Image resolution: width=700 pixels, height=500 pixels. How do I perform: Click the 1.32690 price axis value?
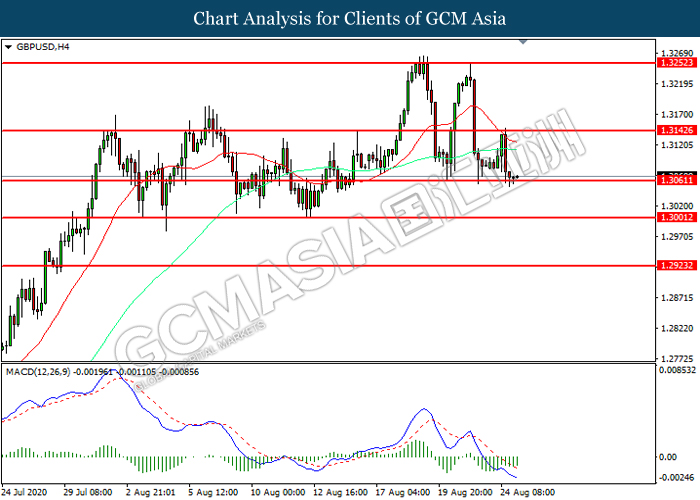coord(677,54)
